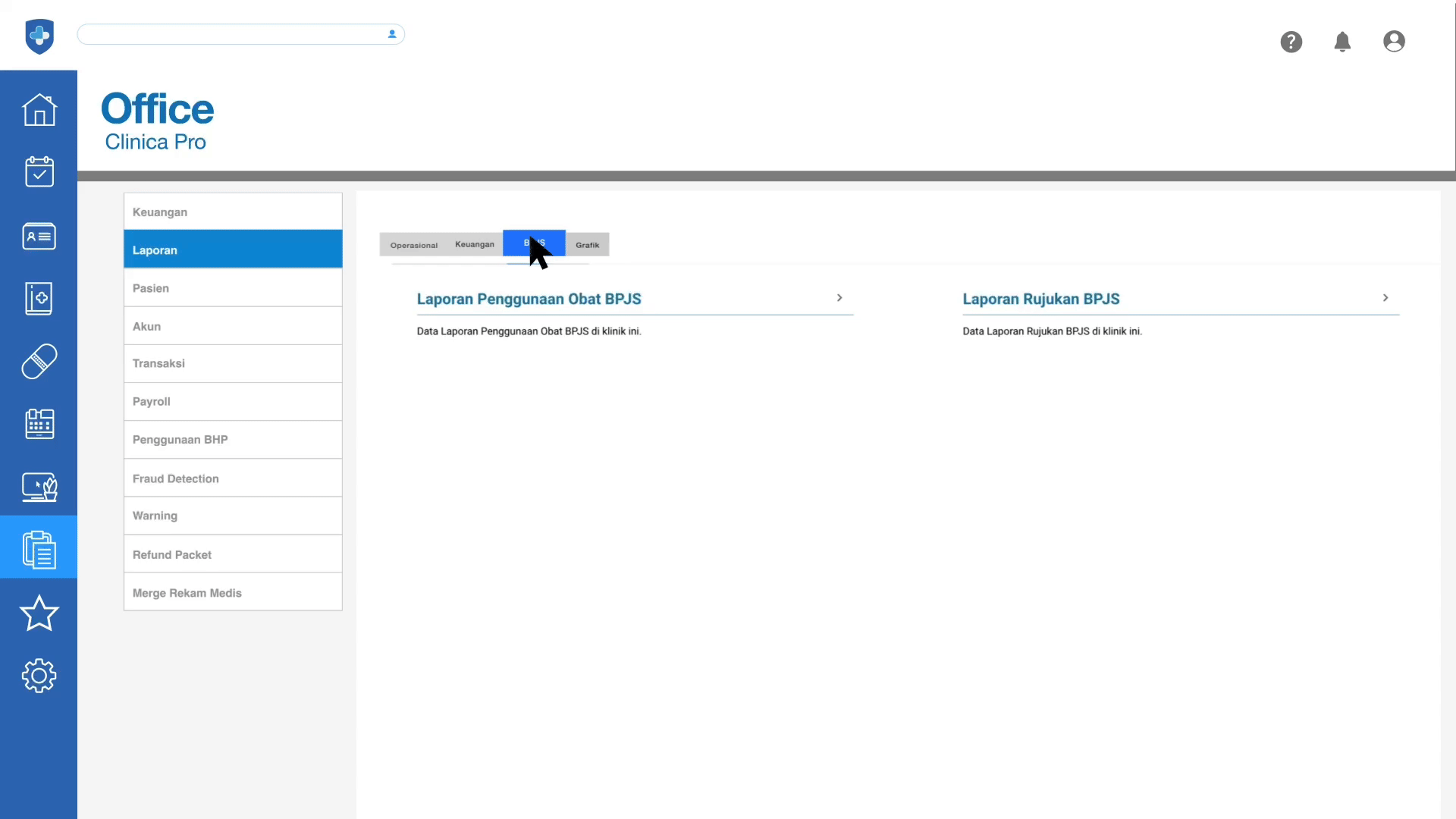
Task: Open the help question mark icon
Action: (1291, 42)
